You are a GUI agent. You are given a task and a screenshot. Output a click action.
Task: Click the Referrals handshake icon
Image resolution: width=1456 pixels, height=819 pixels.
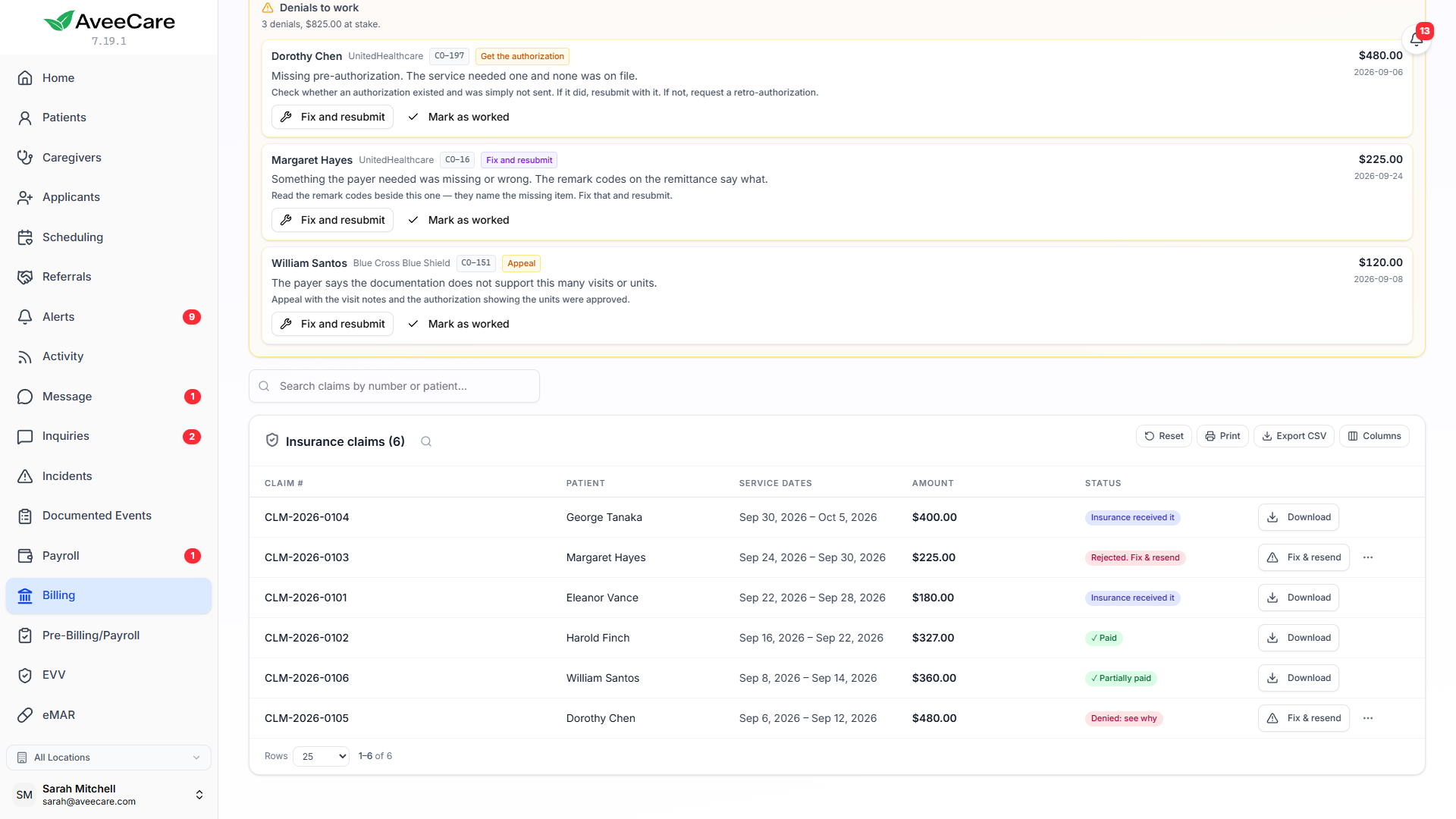click(25, 277)
